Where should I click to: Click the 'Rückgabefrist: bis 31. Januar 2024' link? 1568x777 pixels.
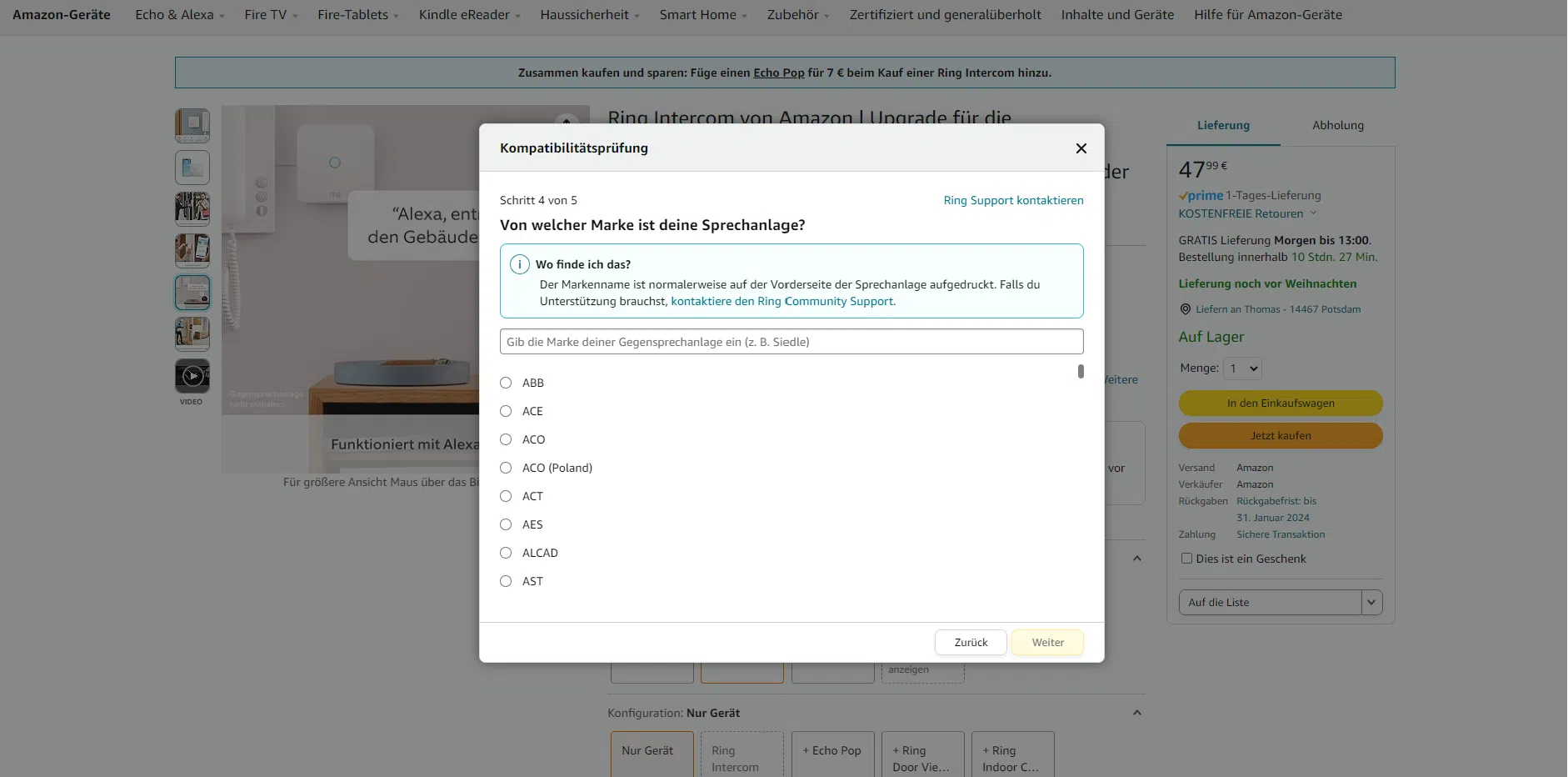pos(1276,509)
